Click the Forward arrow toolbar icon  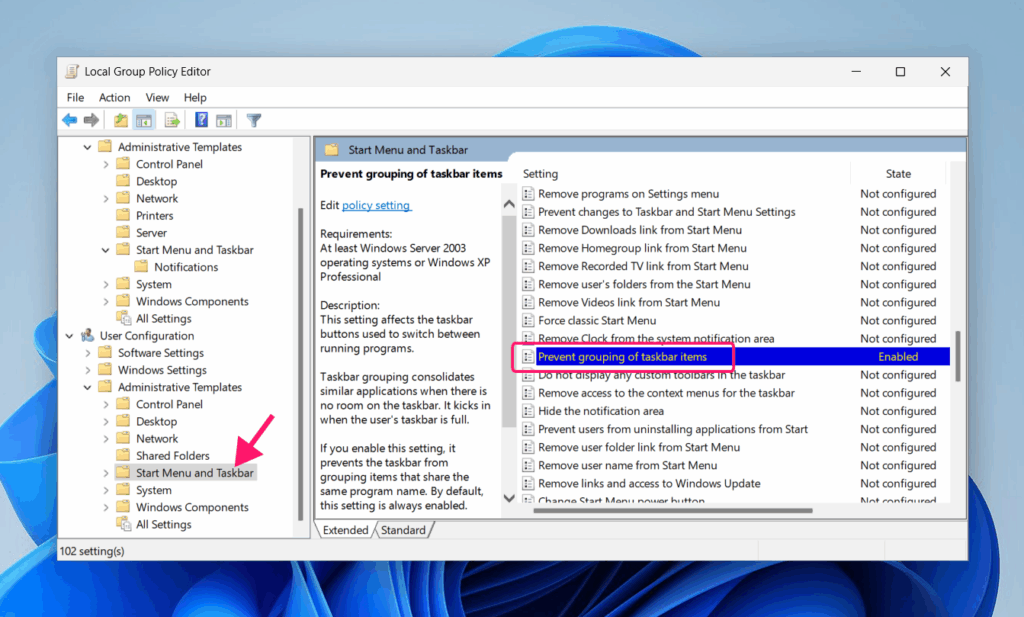(x=91, y=120)
